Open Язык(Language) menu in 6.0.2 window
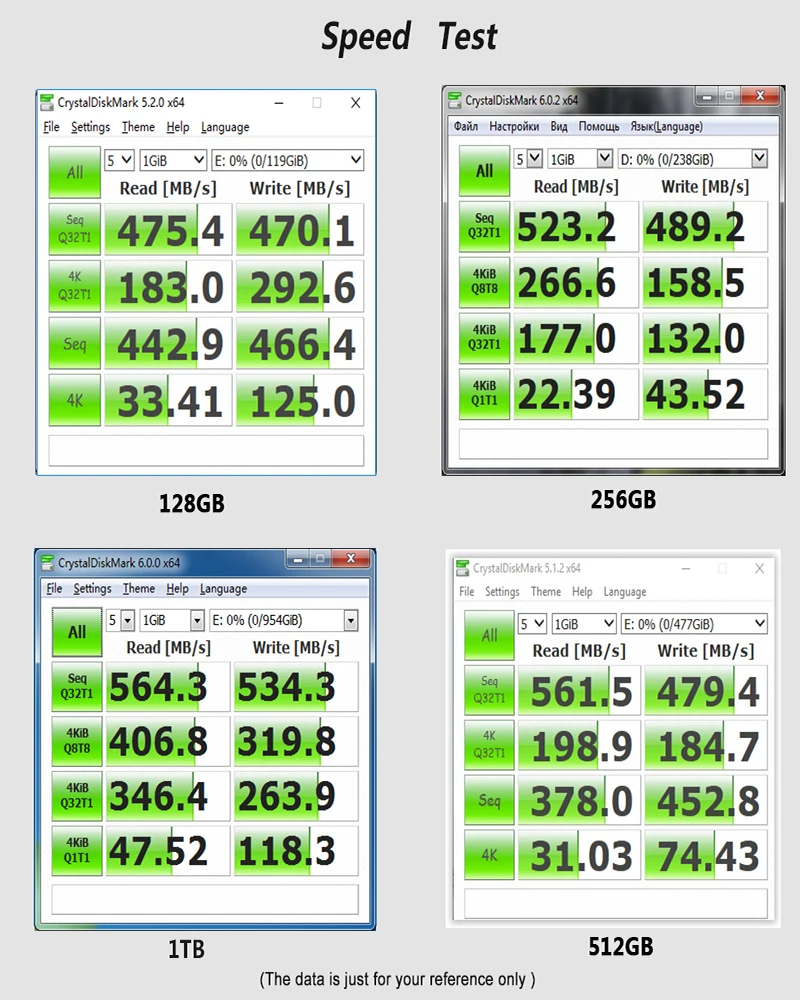Screen dimensions: 800x1000 [x=667, y=126]
